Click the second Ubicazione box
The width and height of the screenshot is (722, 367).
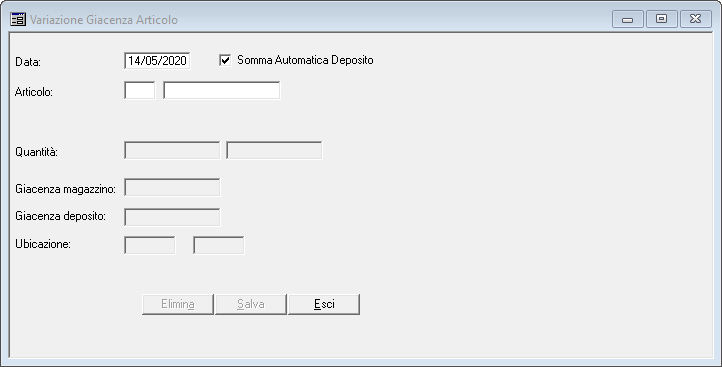(x=219, y=245)
